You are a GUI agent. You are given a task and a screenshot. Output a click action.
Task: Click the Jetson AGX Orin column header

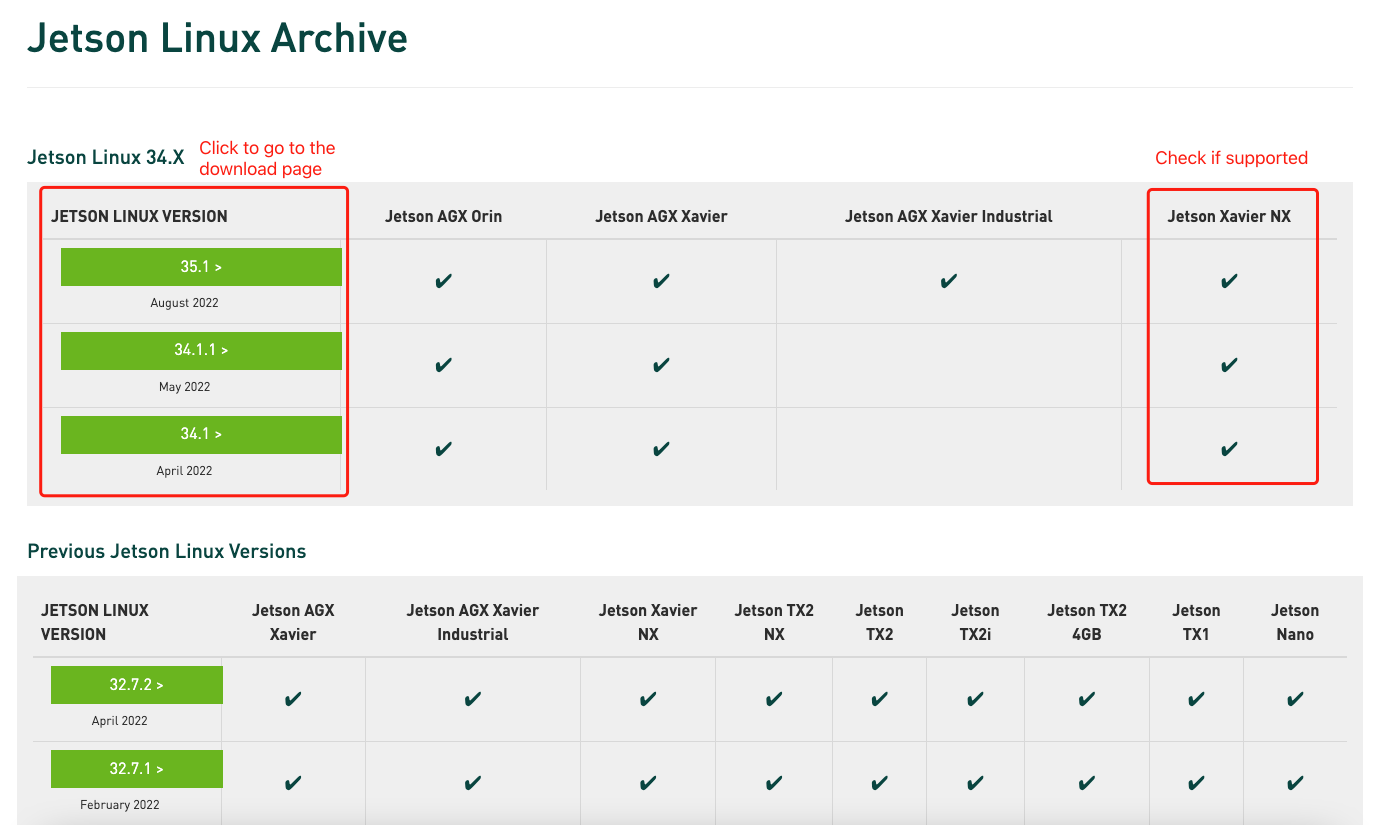(443, 216)
